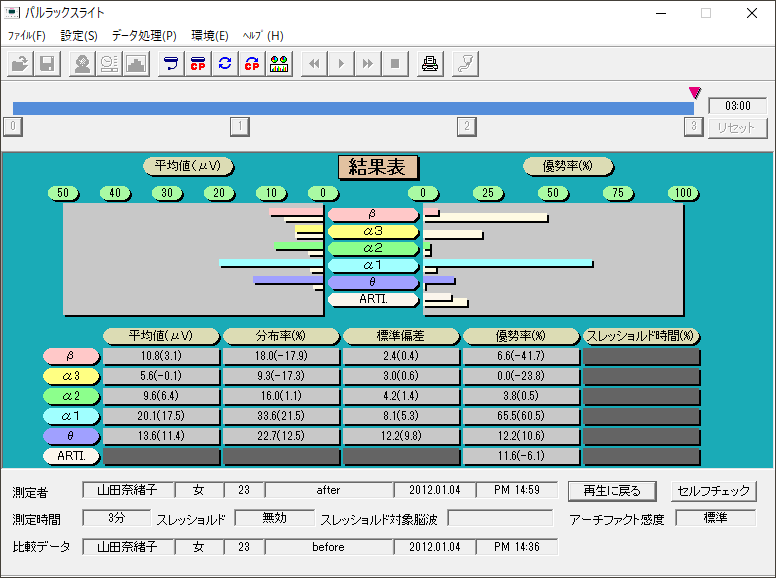Click the 分布率(%) table column header
Viewport: 776px width, 578px height.
click(281, 336)
